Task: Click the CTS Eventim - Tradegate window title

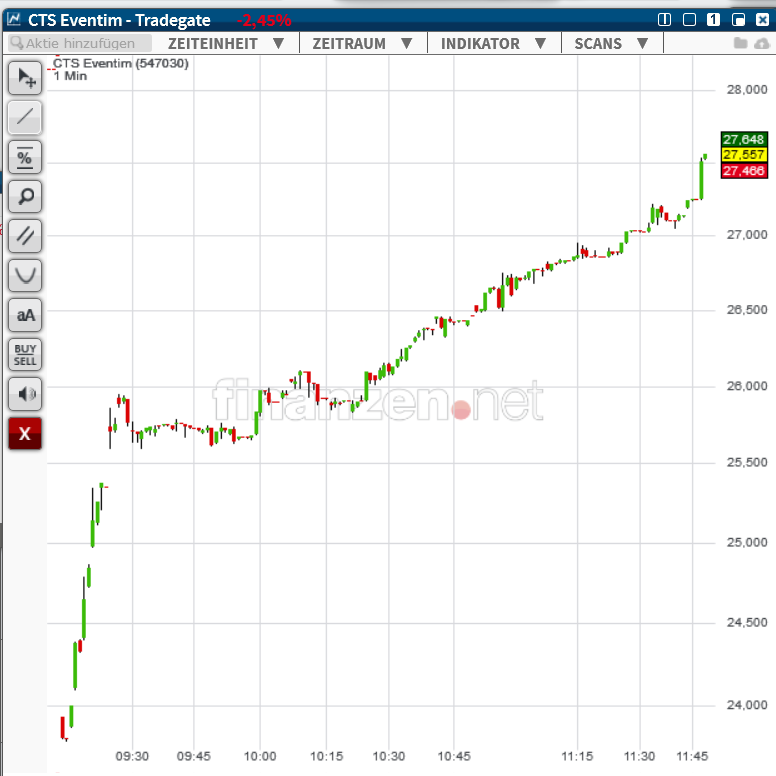Action: pyautogui.click(x=119, y=20)
